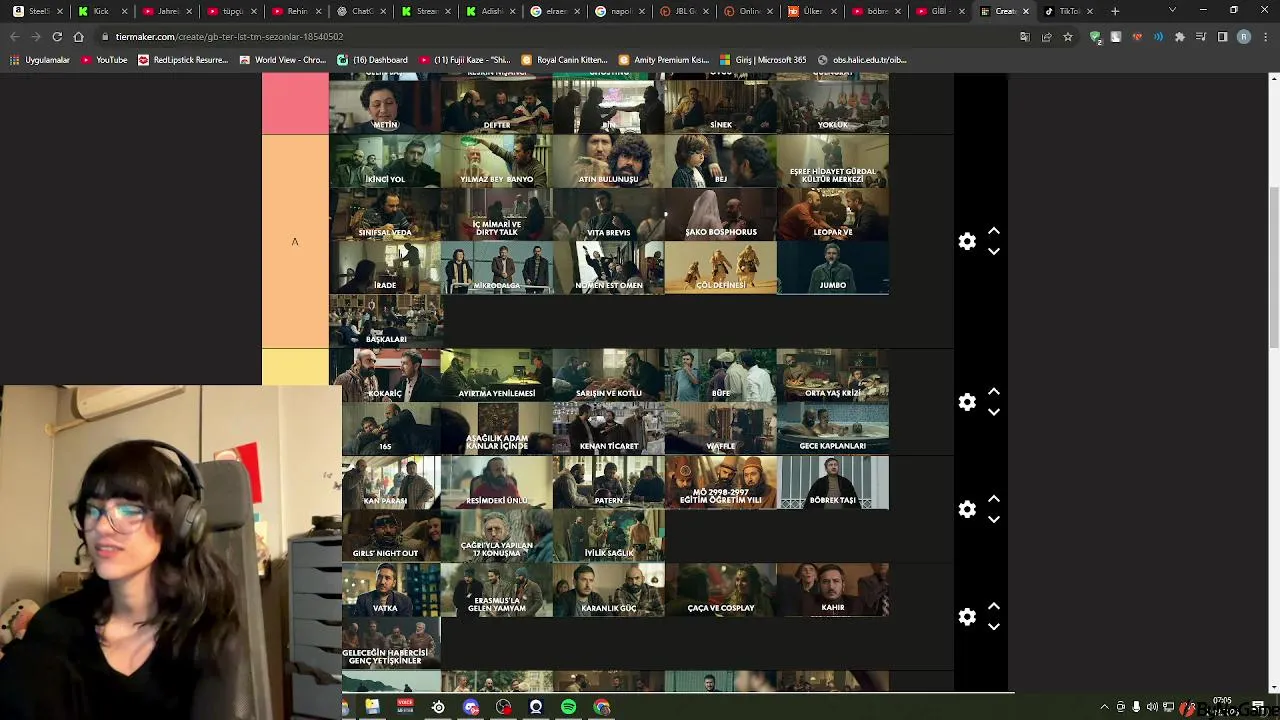Open Spotify from the taskbar
Viewport: 1280px width, 720px height.
(568, 707)
